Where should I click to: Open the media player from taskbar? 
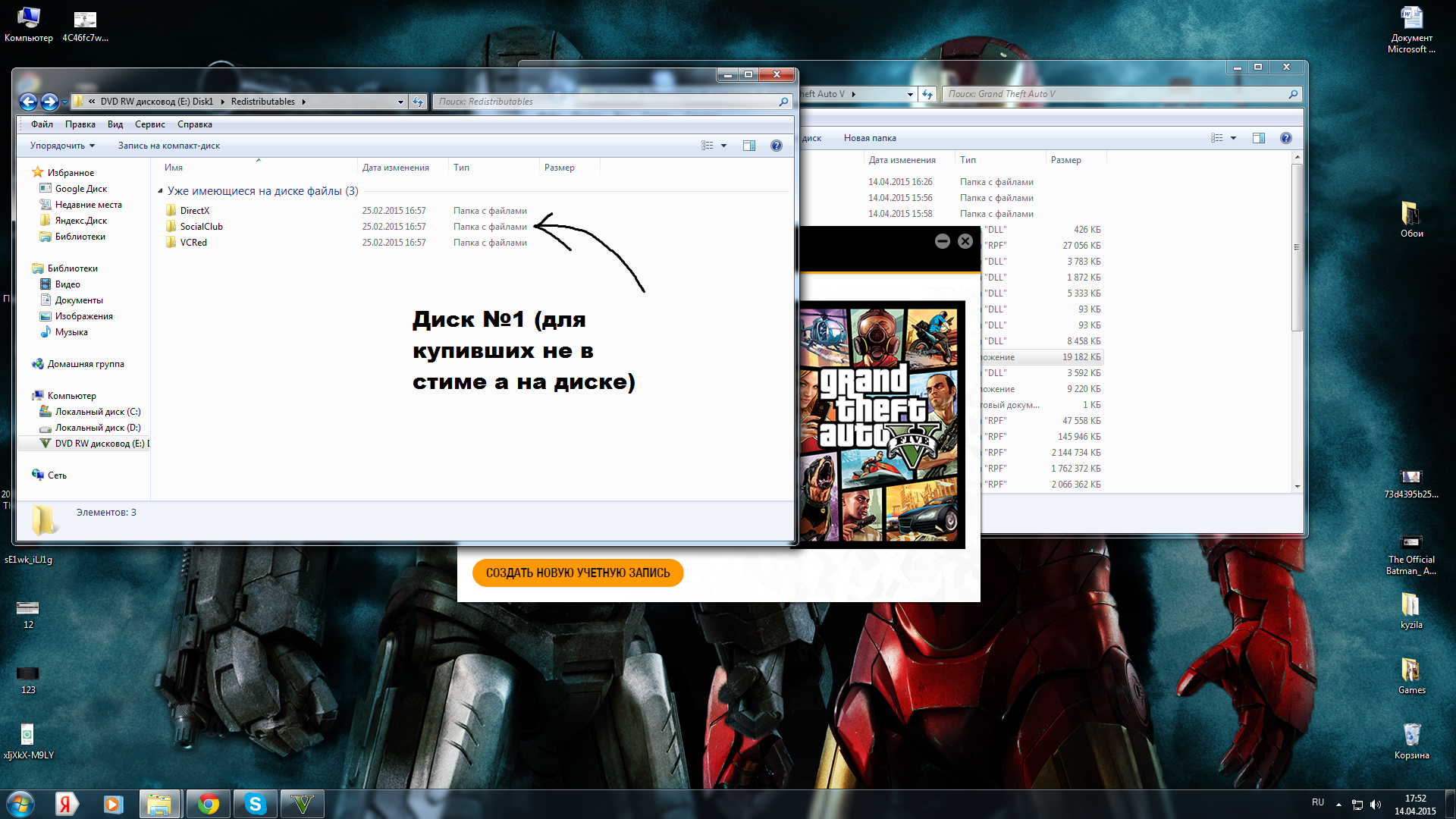[113, 804]
